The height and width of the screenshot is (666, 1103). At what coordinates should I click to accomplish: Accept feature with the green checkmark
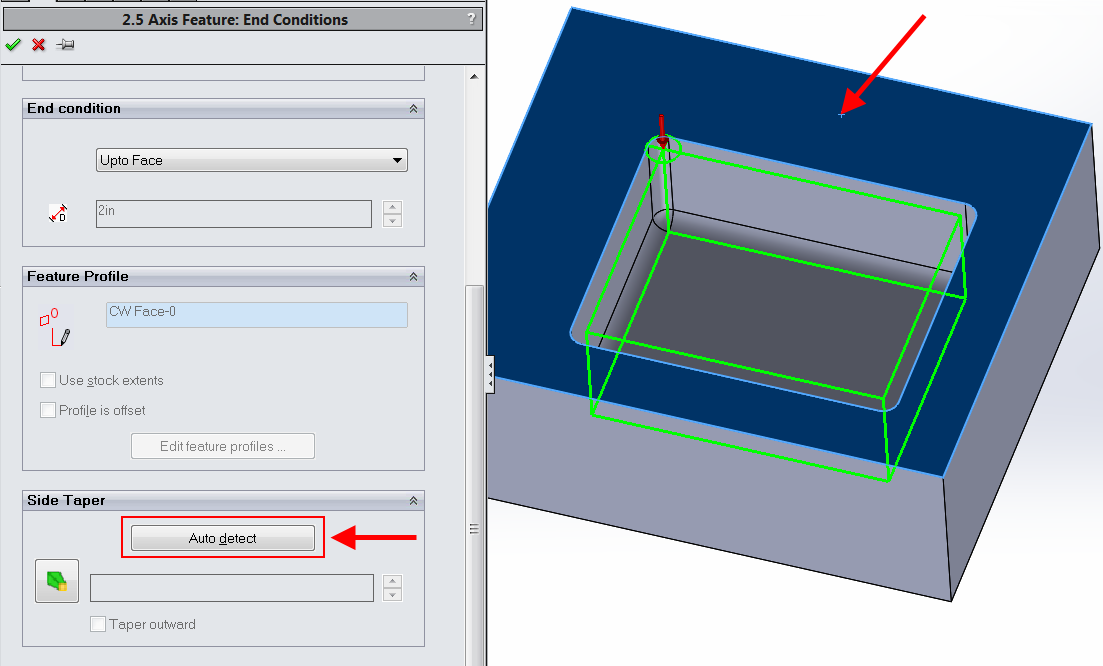13,45
